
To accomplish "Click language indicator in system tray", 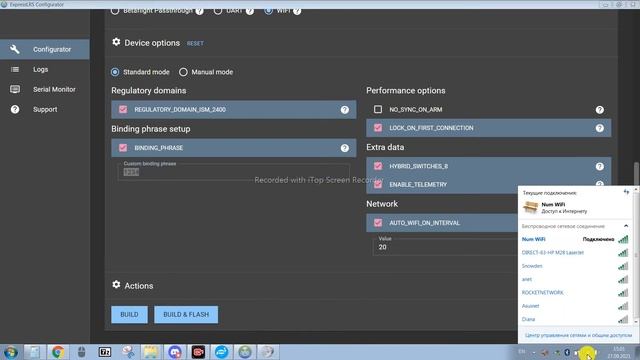I will click(522, 352).
